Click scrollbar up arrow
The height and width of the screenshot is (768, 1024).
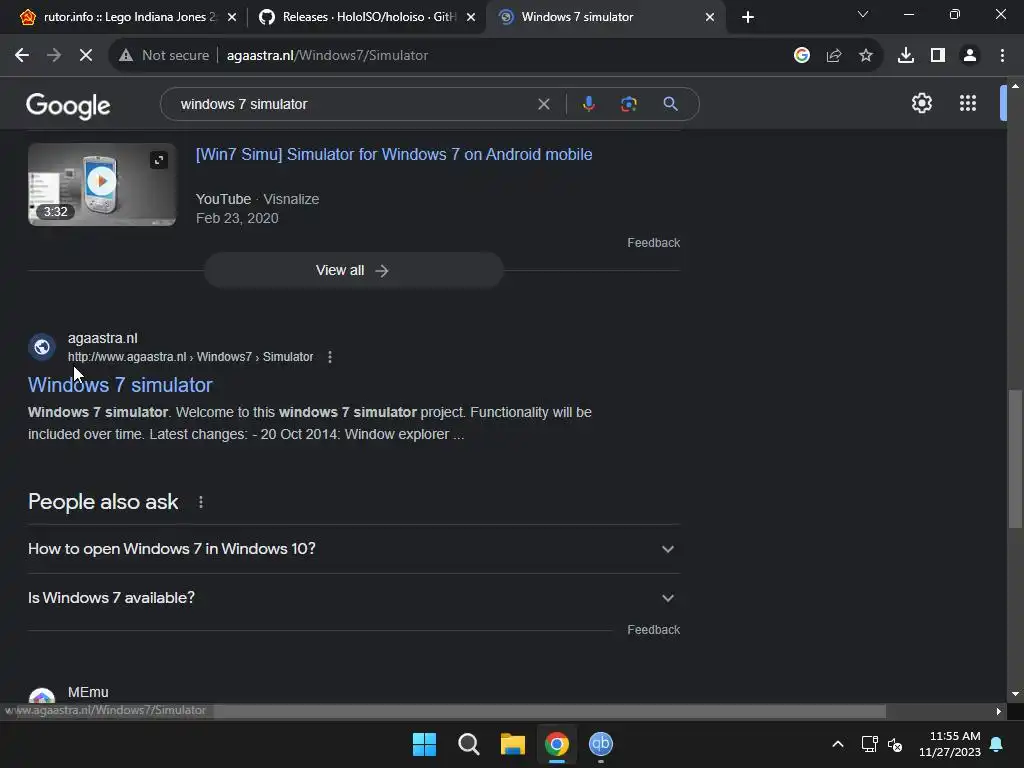[1015, 86]
